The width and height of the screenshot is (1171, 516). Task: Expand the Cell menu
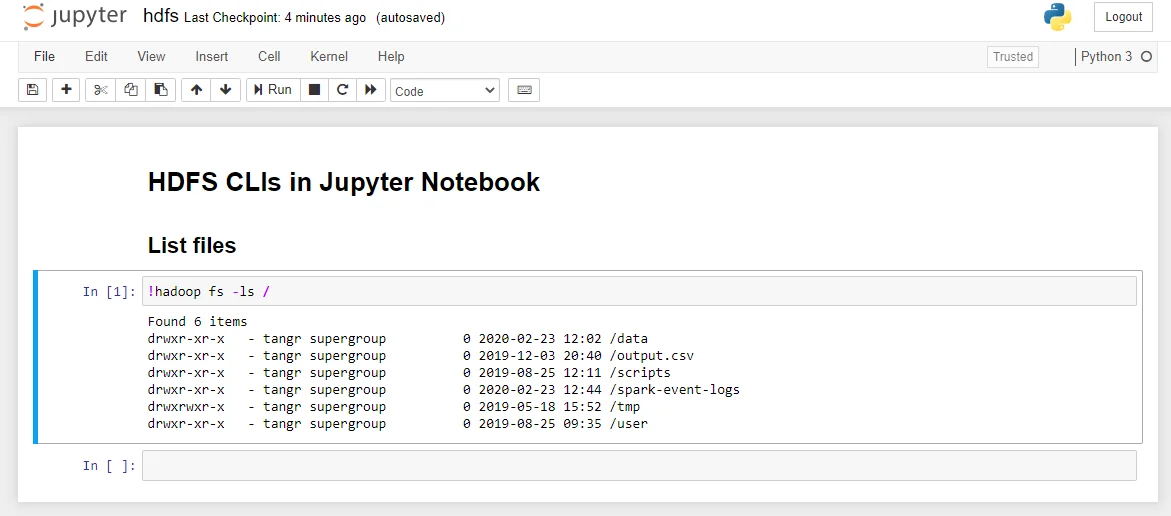click(x=269, y=57)
